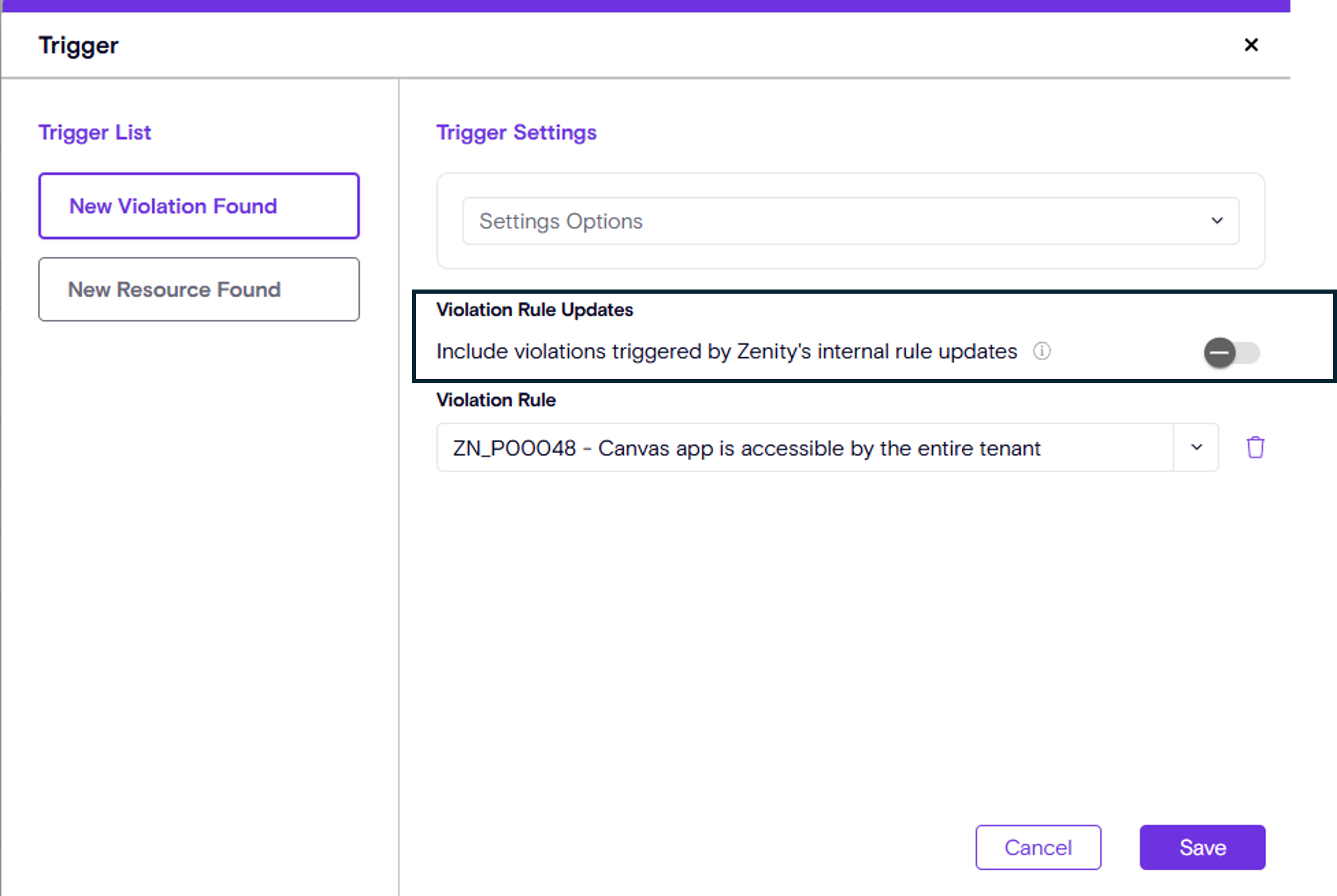
Task: Close the Trigger dialog with X
Action: coord(1251,45)
